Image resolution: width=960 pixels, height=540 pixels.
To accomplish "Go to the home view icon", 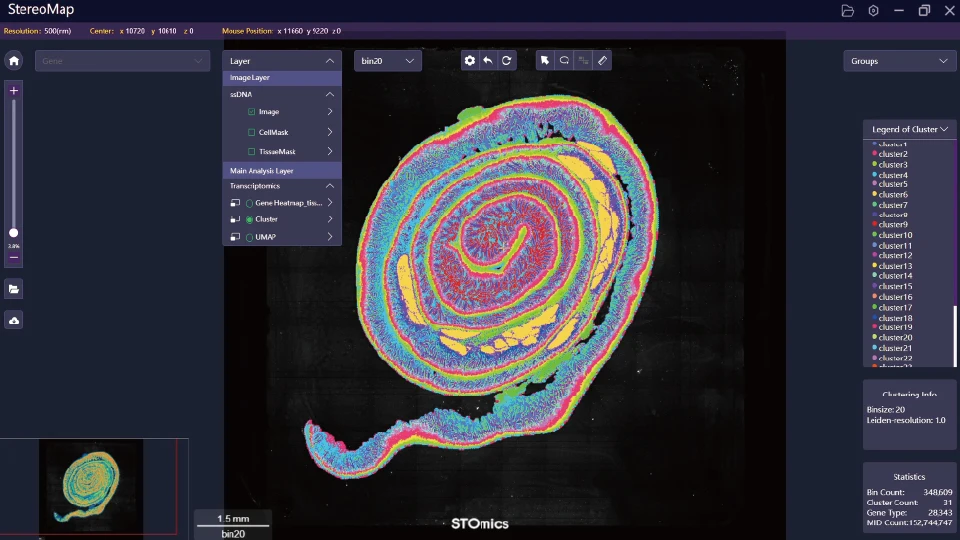I will 14,60.
